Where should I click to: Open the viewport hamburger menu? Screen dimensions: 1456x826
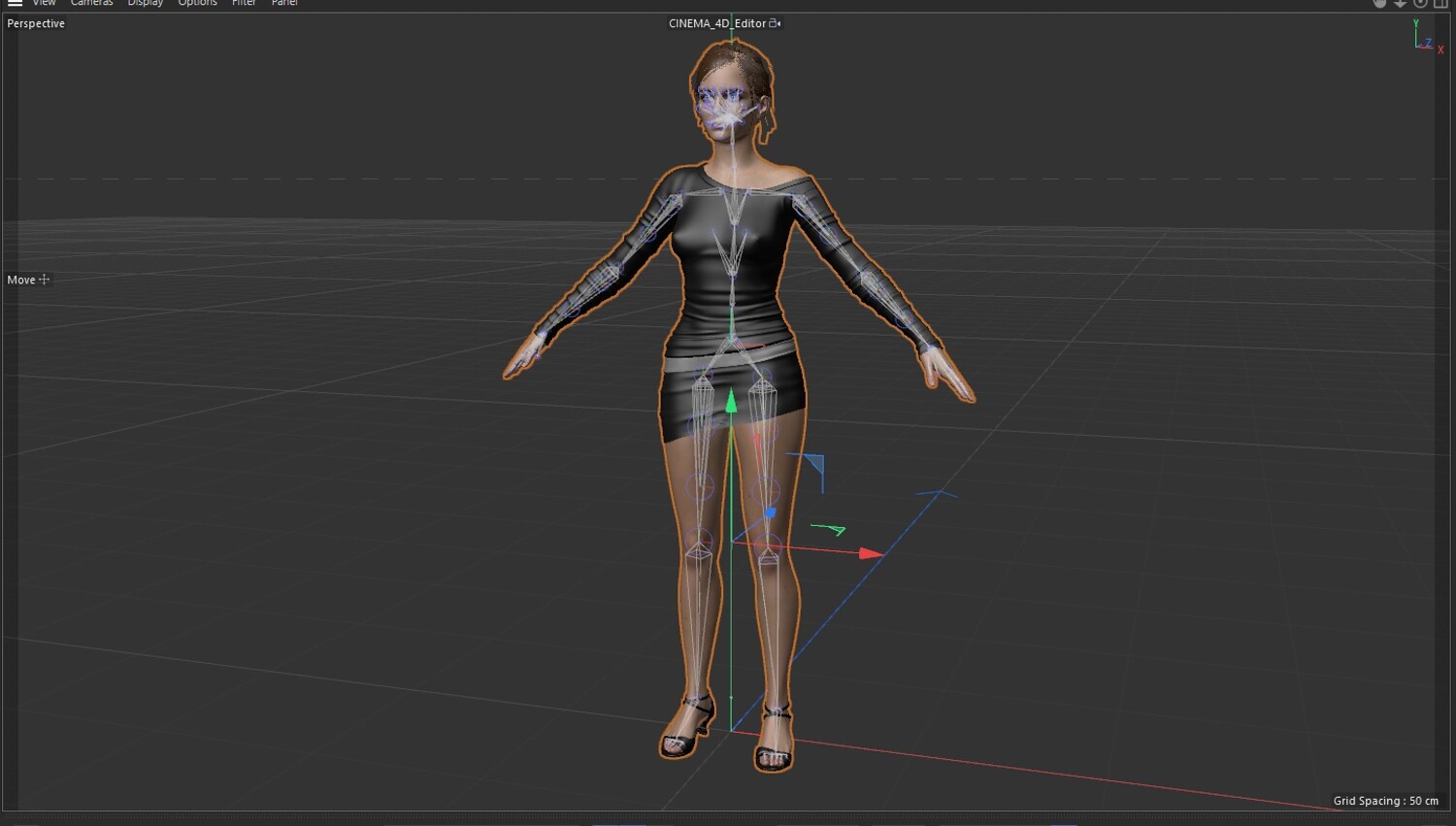[x=15, y=3]
